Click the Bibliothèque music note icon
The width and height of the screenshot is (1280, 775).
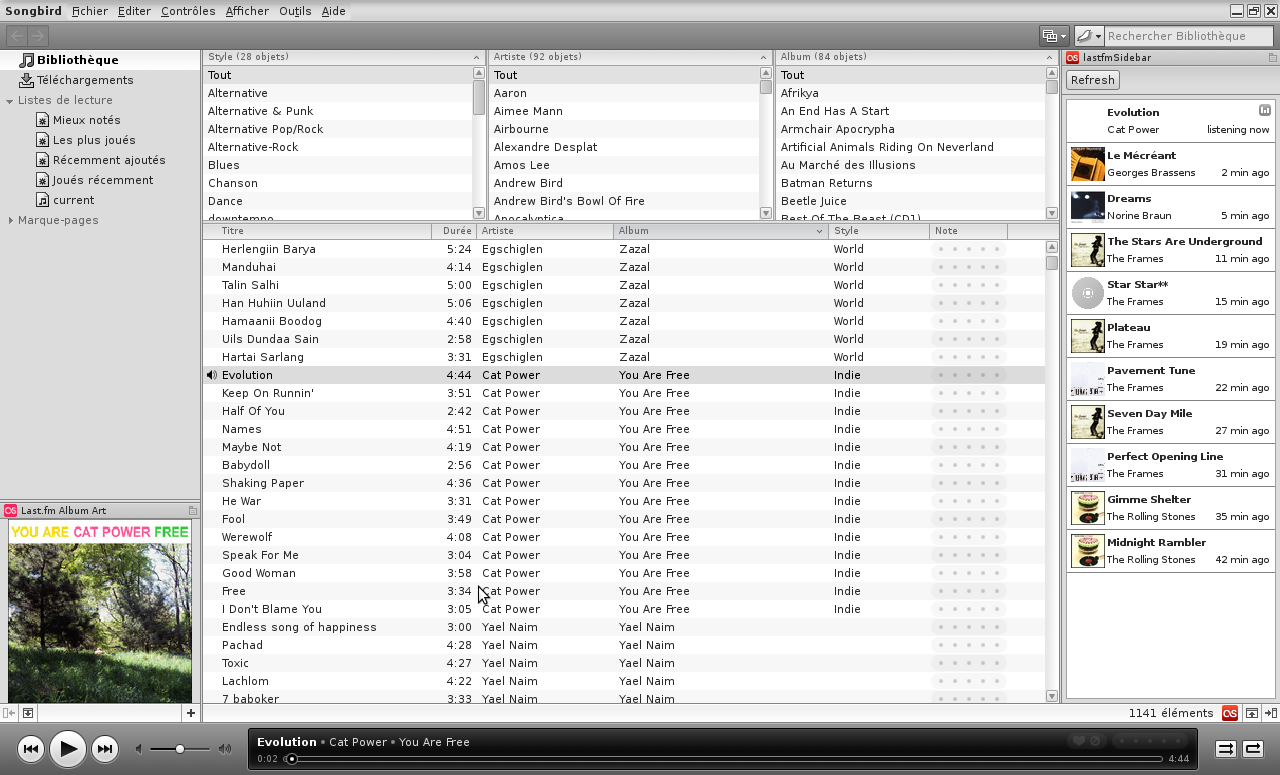tap(27, 60)
